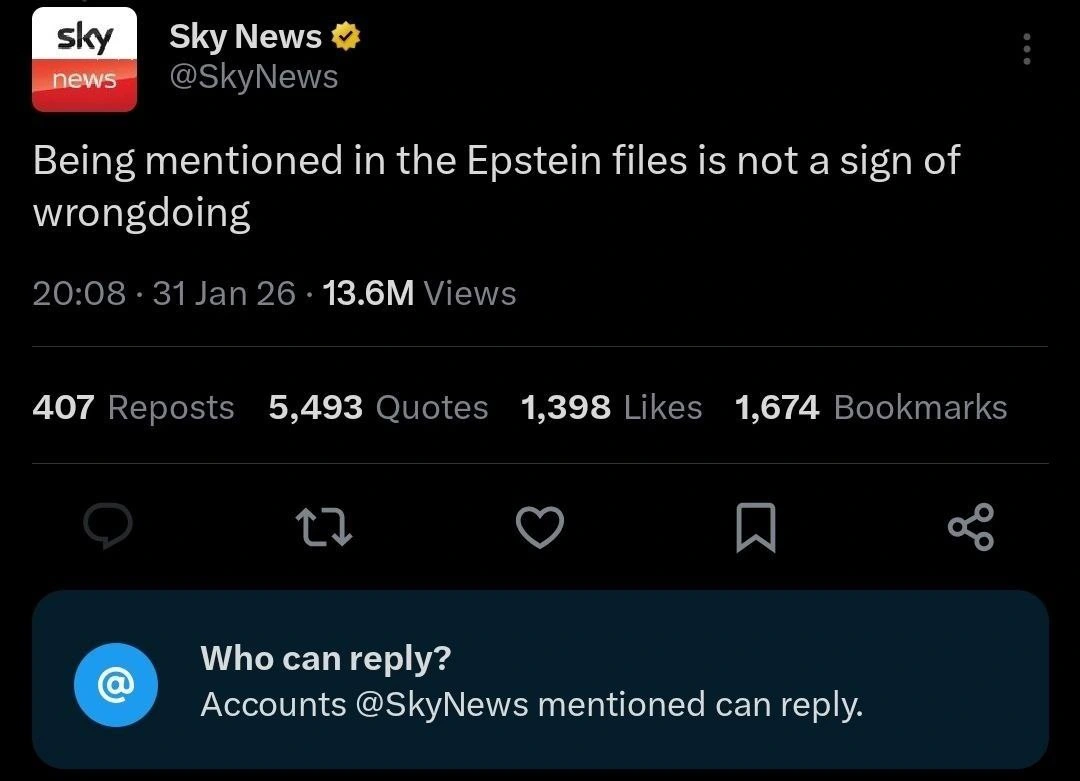Click the tweet text about Epstein files
1080x781 pixels.
(x=496, y=185)
